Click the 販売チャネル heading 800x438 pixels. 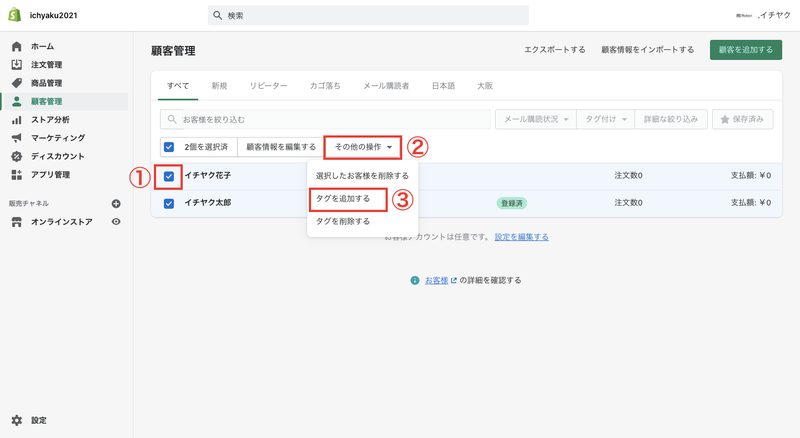(x=29, y=203)
